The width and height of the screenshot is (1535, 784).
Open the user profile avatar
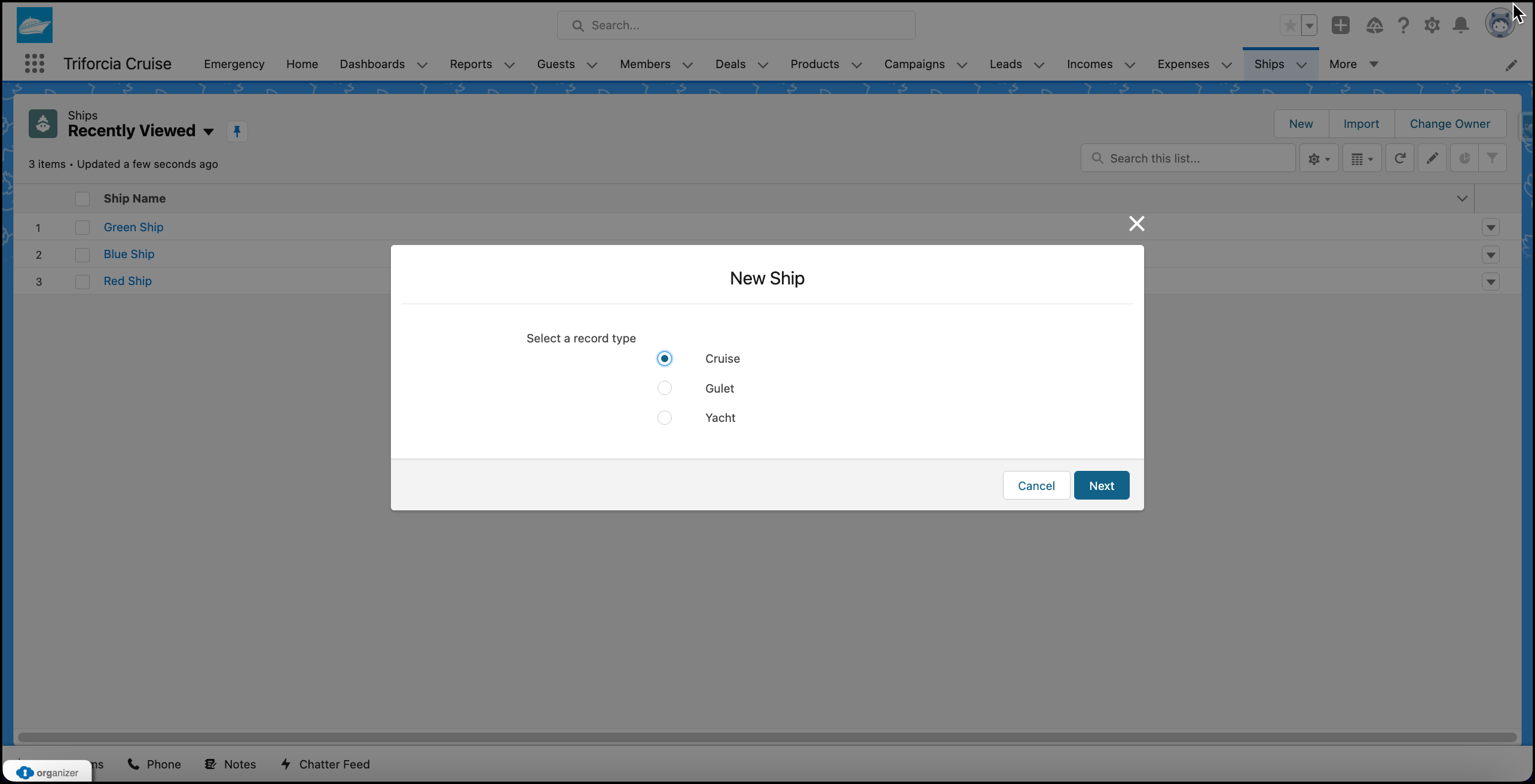pos(1500,24)
